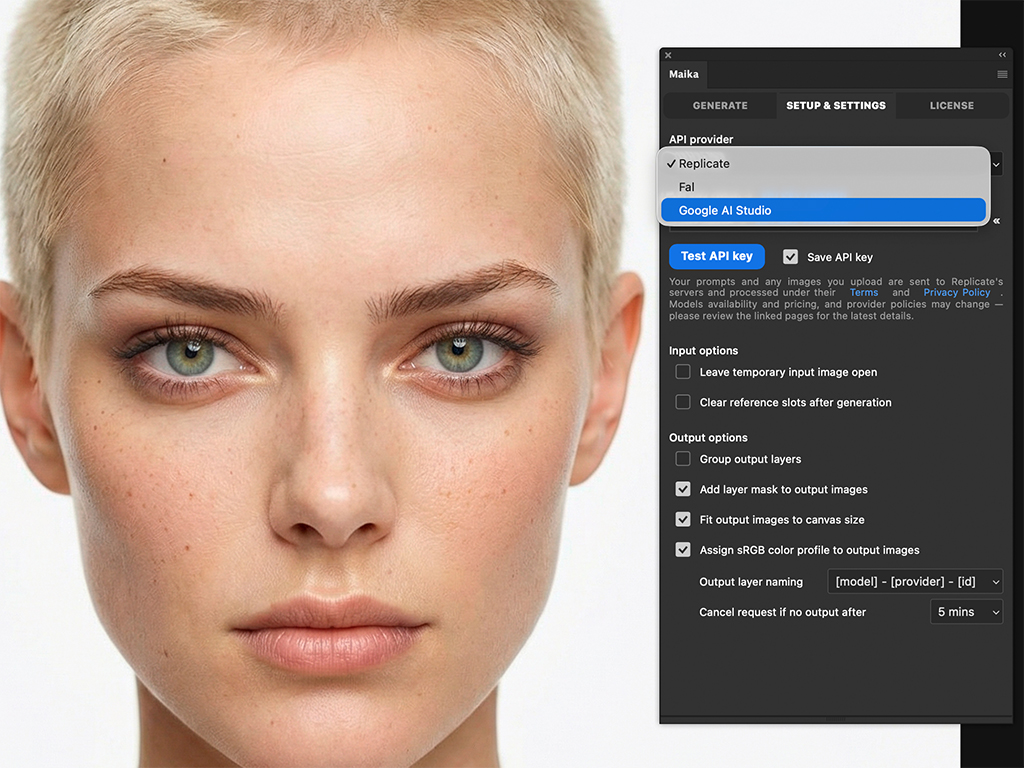
Task: Disable Add layer mask to output images
Action: click(x=682, y=489)
